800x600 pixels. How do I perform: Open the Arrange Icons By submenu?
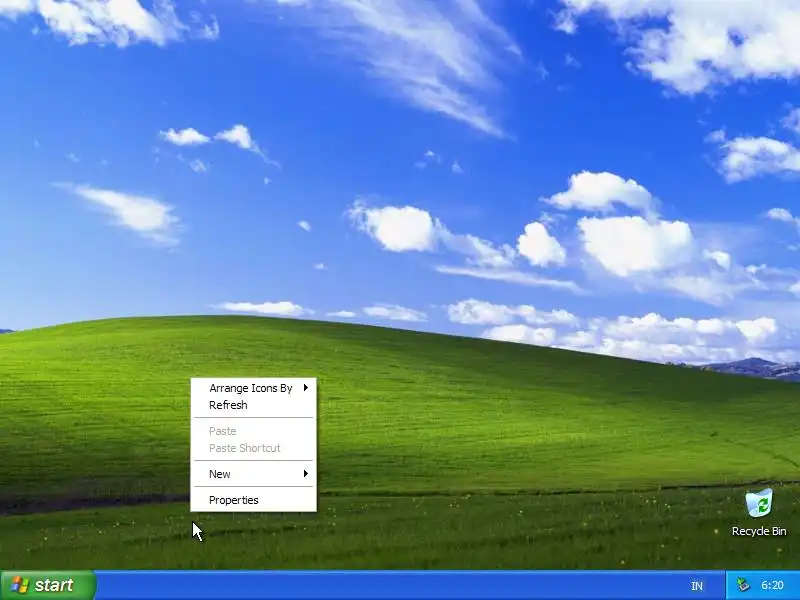point(253,388)
